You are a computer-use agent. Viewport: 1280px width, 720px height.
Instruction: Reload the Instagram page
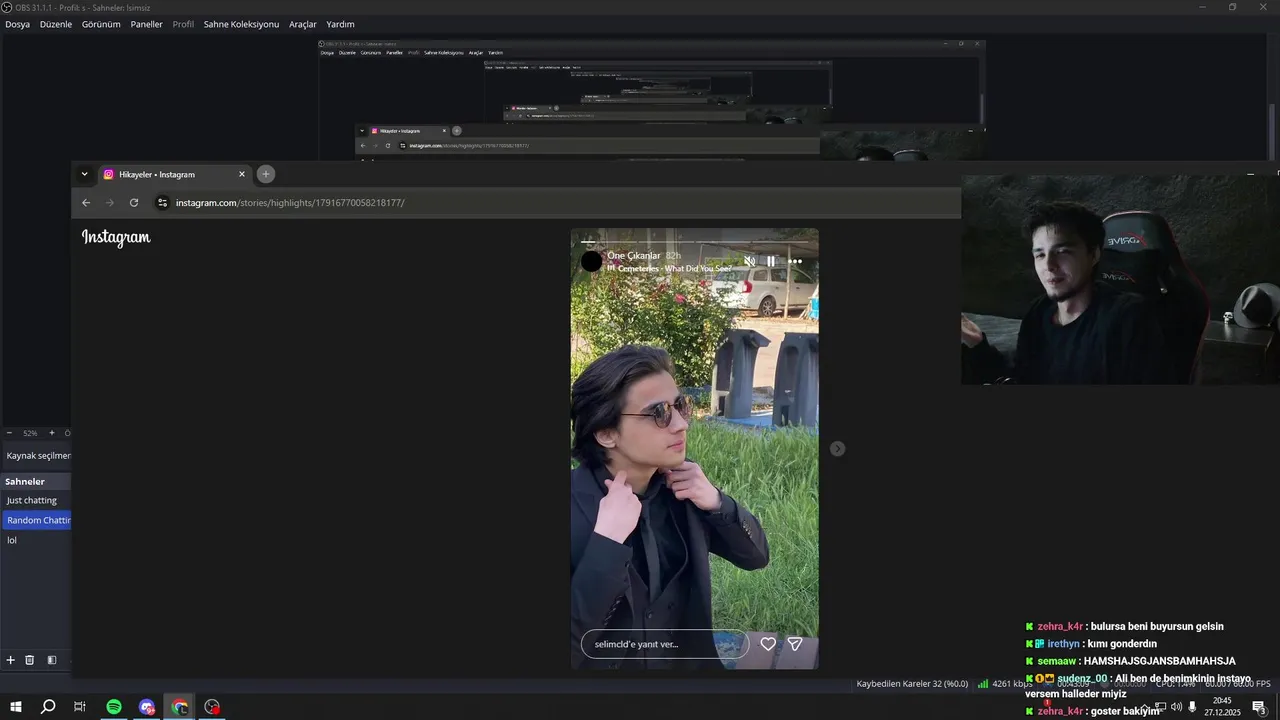(x=134, y=203)
